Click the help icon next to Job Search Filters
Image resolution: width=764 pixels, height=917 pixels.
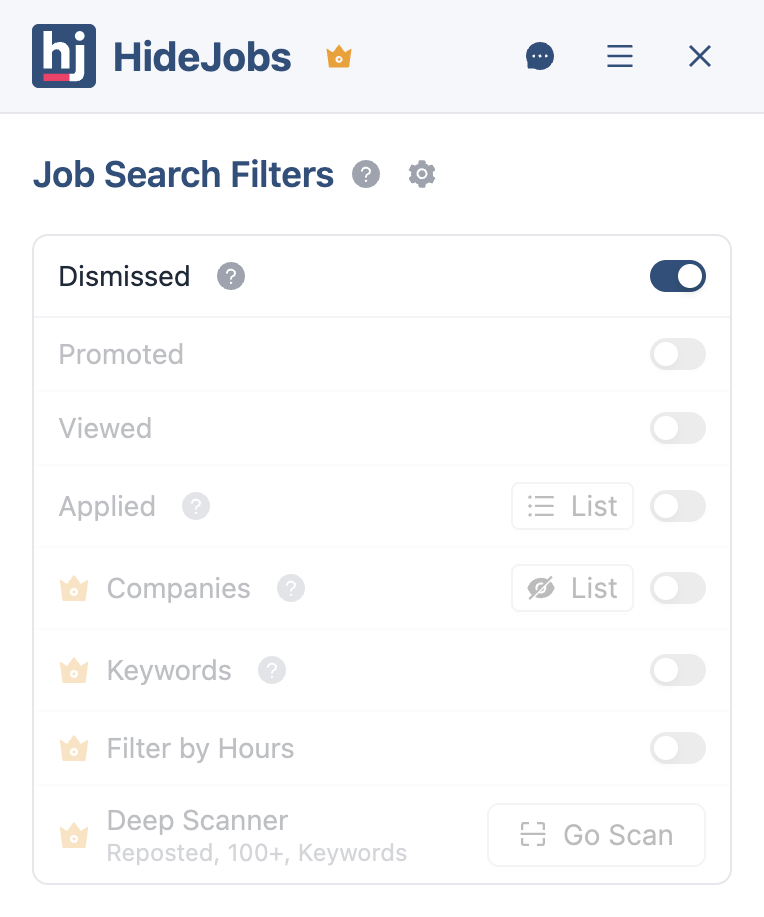pyautogui.click(x=366, y=174)
